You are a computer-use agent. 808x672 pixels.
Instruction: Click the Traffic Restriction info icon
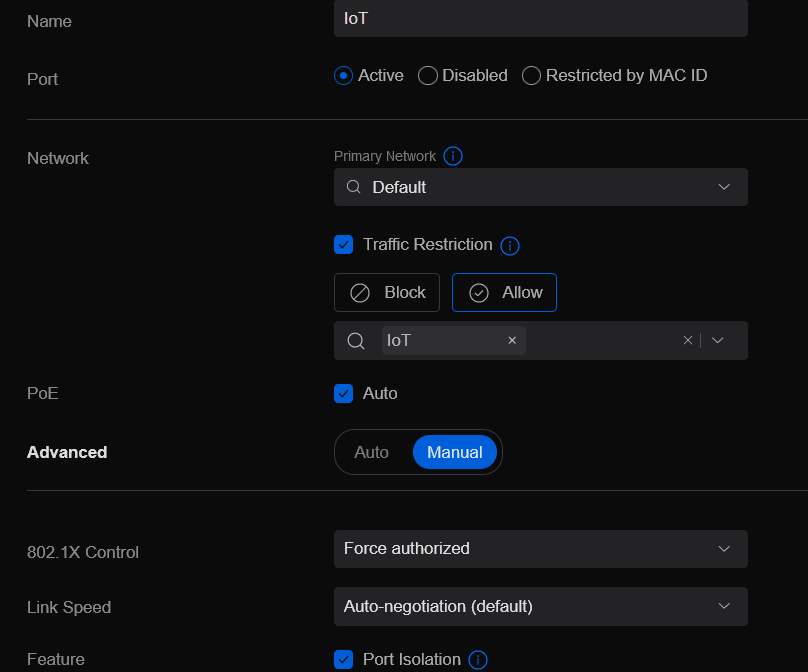pos(509,245)
